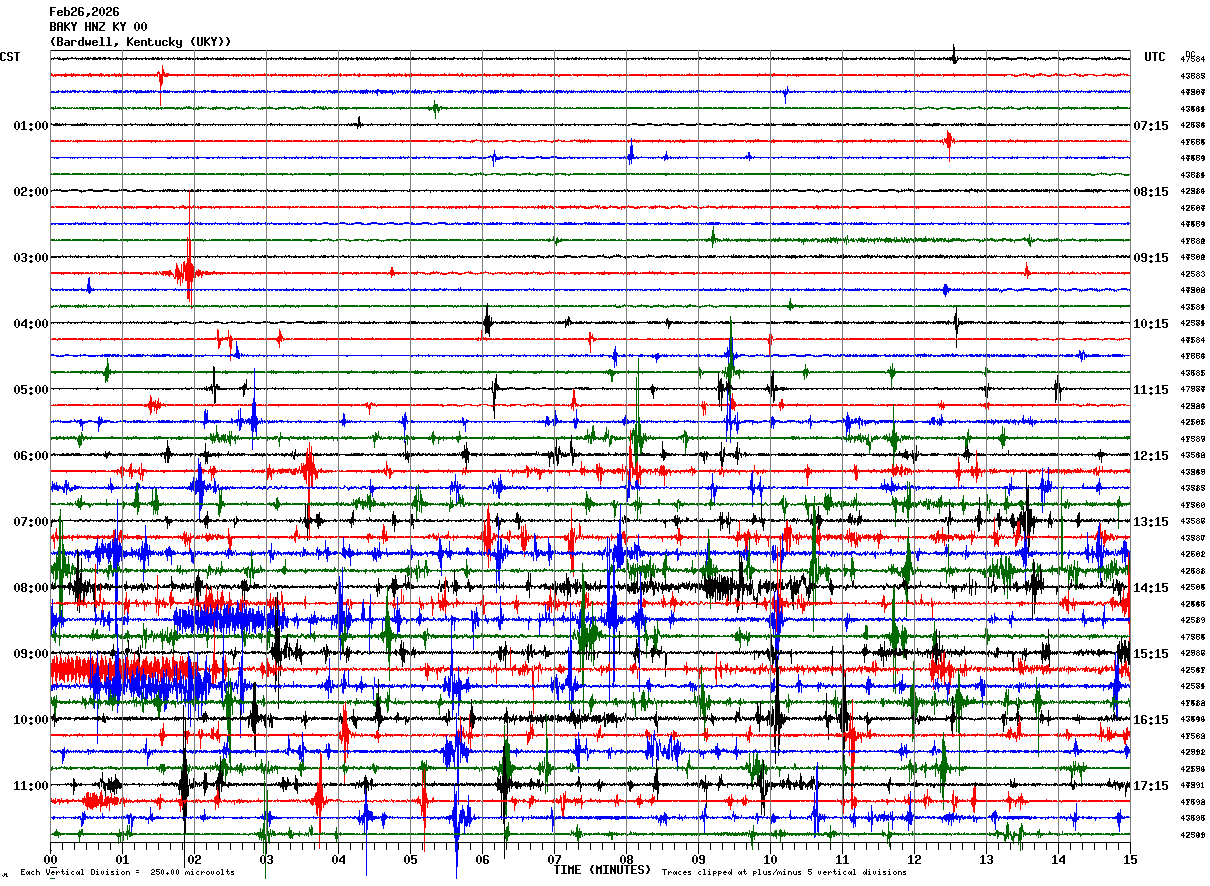Click the location text Bardwell, Kentucky (UKY)
The width and height of the screenshot is (1210, 886).
coord(141,42)
